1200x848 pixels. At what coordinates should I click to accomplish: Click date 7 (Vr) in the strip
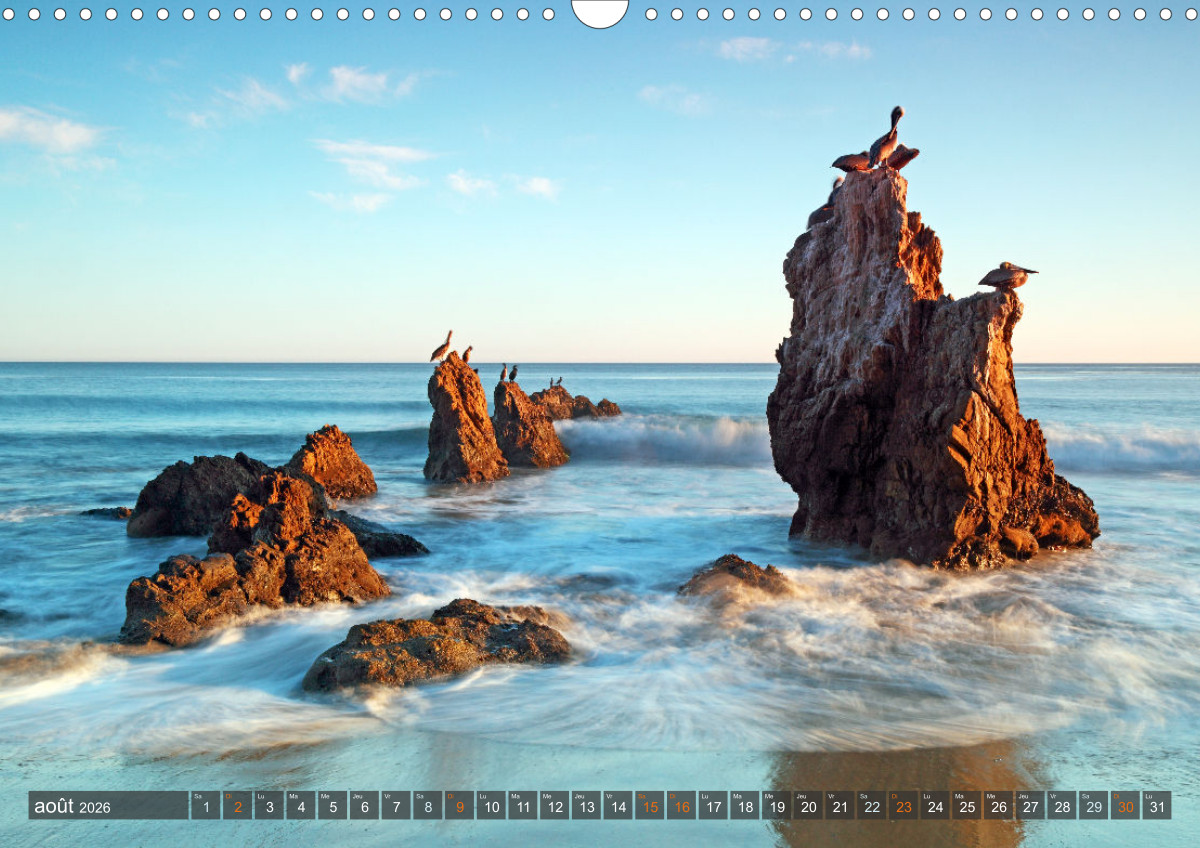396,806
